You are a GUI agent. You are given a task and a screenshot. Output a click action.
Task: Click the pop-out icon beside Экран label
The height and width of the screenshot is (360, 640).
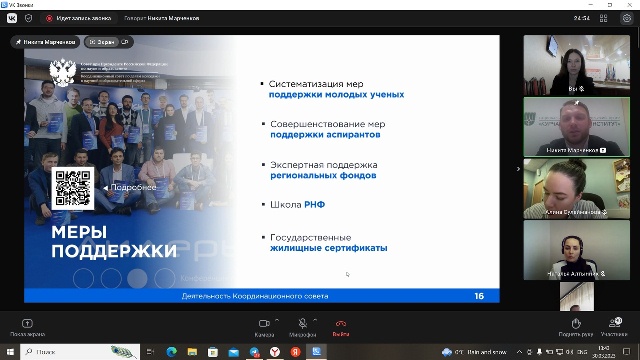pos(125,42)
